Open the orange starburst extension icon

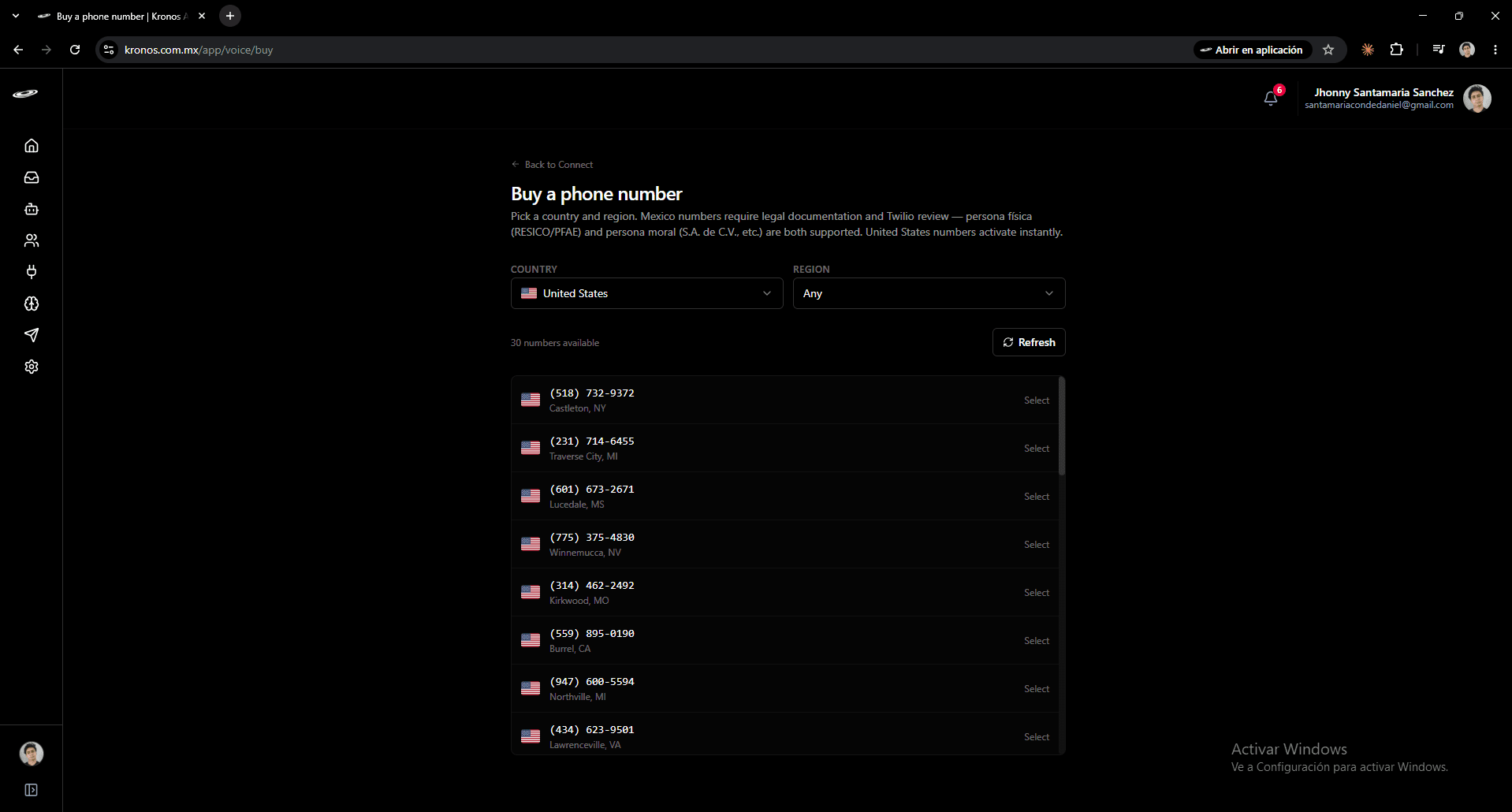1368,50
